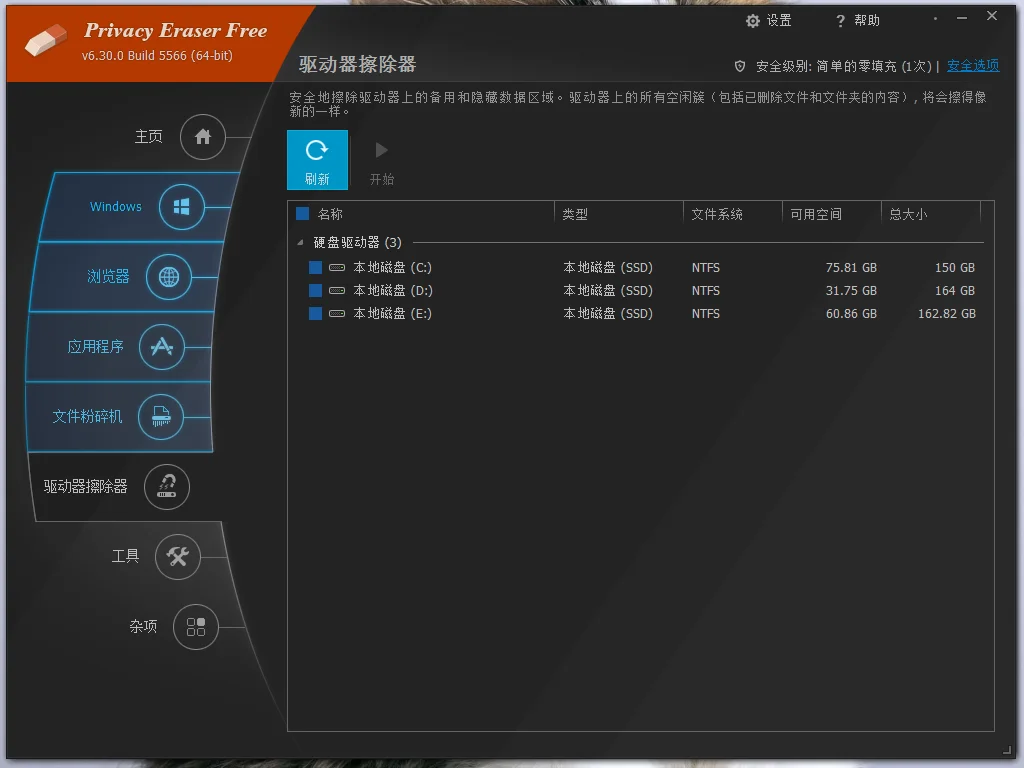Click the 164 GB total size value

(955, 291)
